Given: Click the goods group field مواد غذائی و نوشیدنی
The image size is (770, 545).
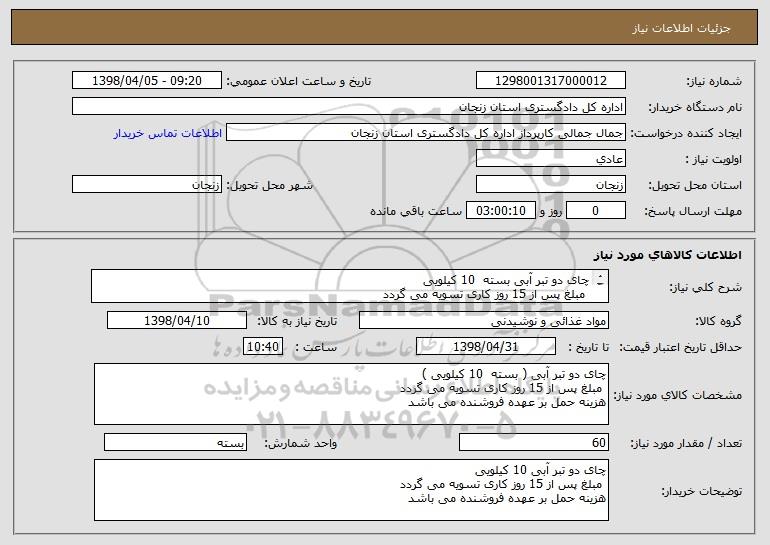Looking at the screenshot, I should [x=484, y=321].
